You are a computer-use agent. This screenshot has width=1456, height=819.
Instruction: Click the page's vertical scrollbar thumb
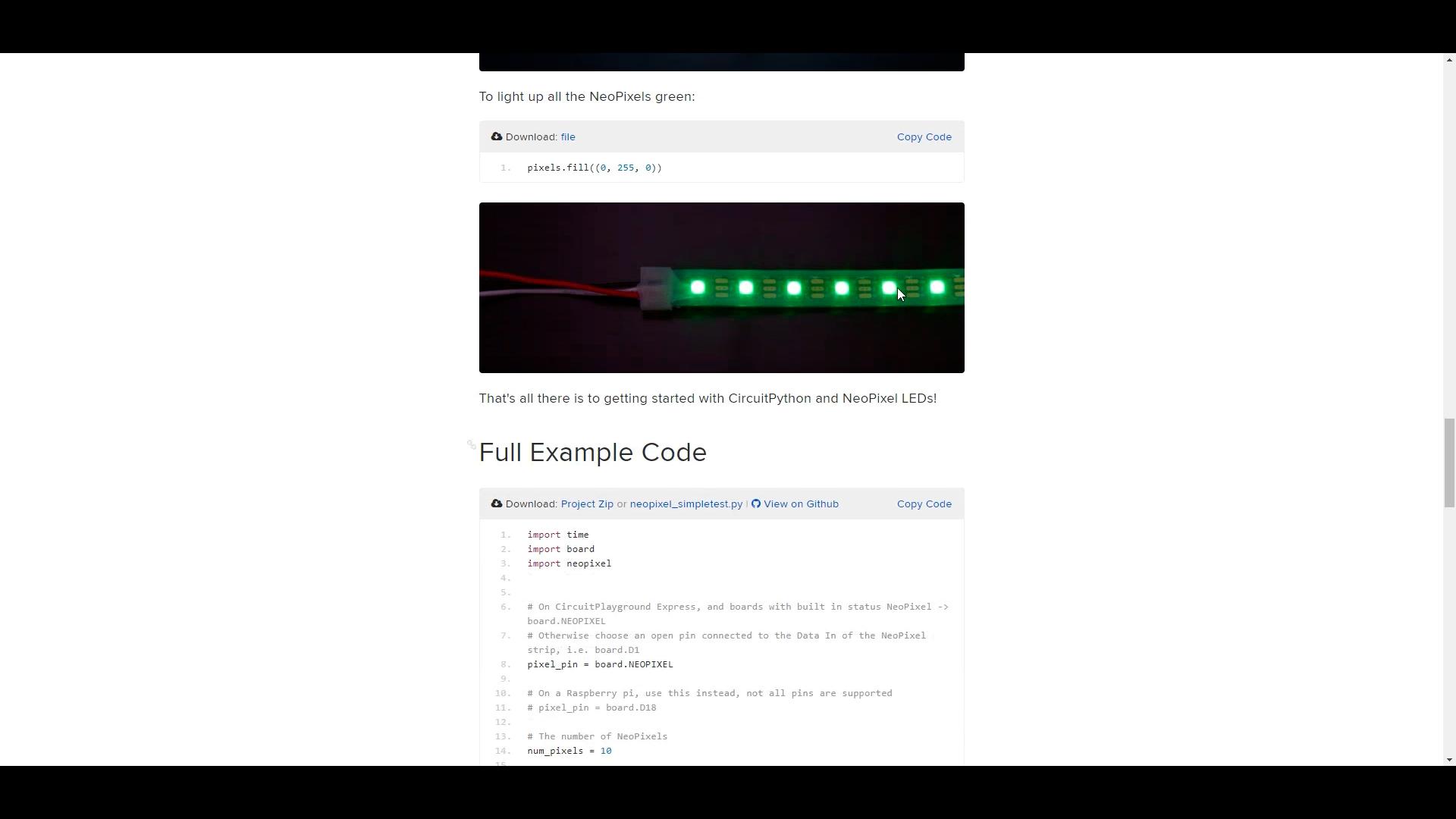(1449, 463)
